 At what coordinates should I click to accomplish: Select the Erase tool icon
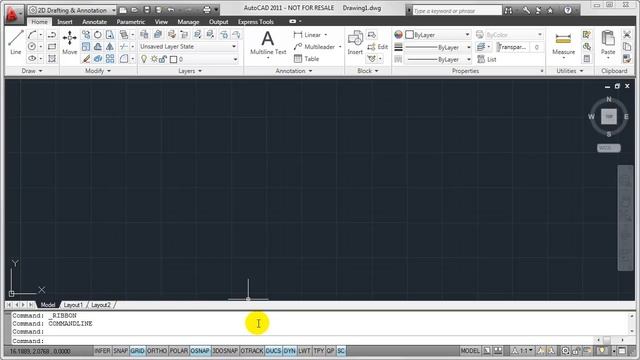tap(86, 59)
